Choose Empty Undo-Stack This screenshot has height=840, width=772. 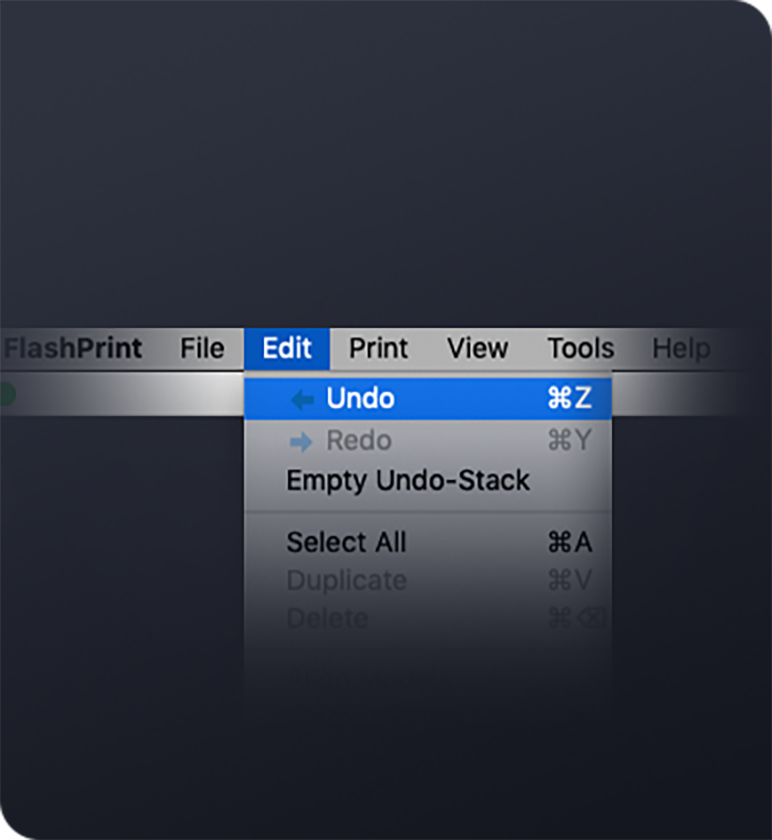[408, 481]
